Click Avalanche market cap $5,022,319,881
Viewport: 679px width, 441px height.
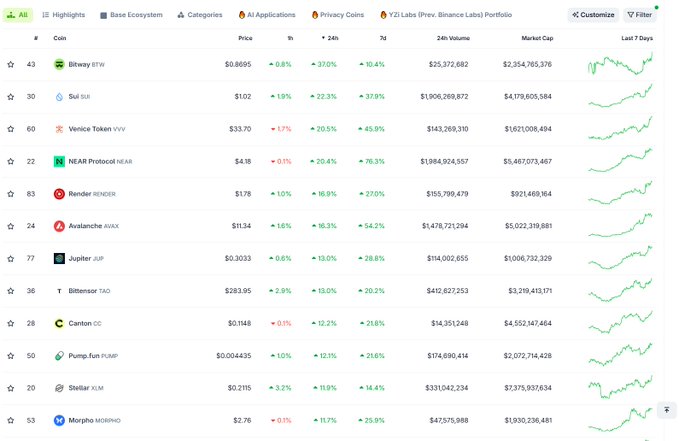[528, 226]
